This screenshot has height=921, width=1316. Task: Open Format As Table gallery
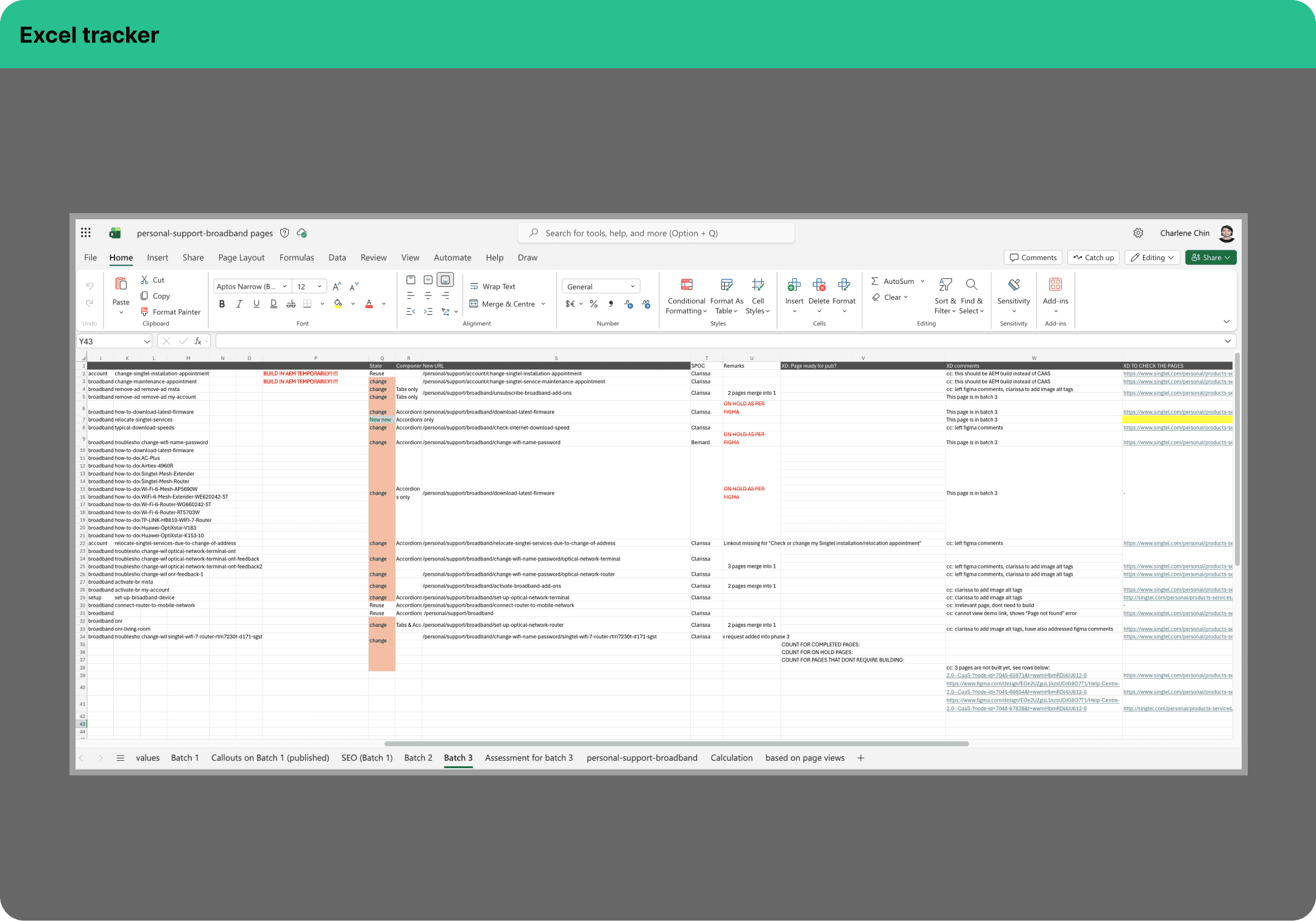pos(726,284)
